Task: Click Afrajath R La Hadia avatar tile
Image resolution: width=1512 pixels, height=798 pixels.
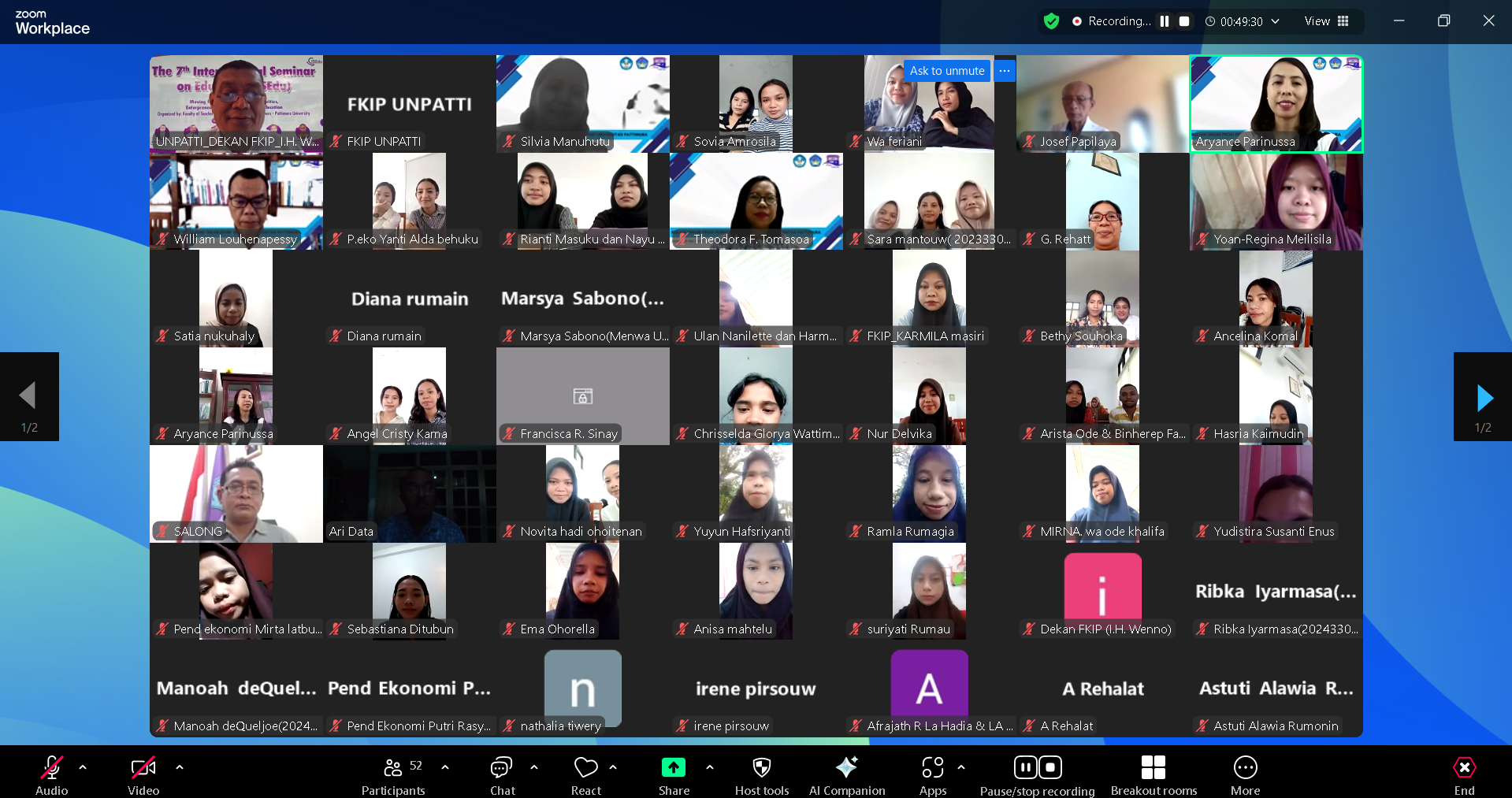Action: (x=930, y=689)
